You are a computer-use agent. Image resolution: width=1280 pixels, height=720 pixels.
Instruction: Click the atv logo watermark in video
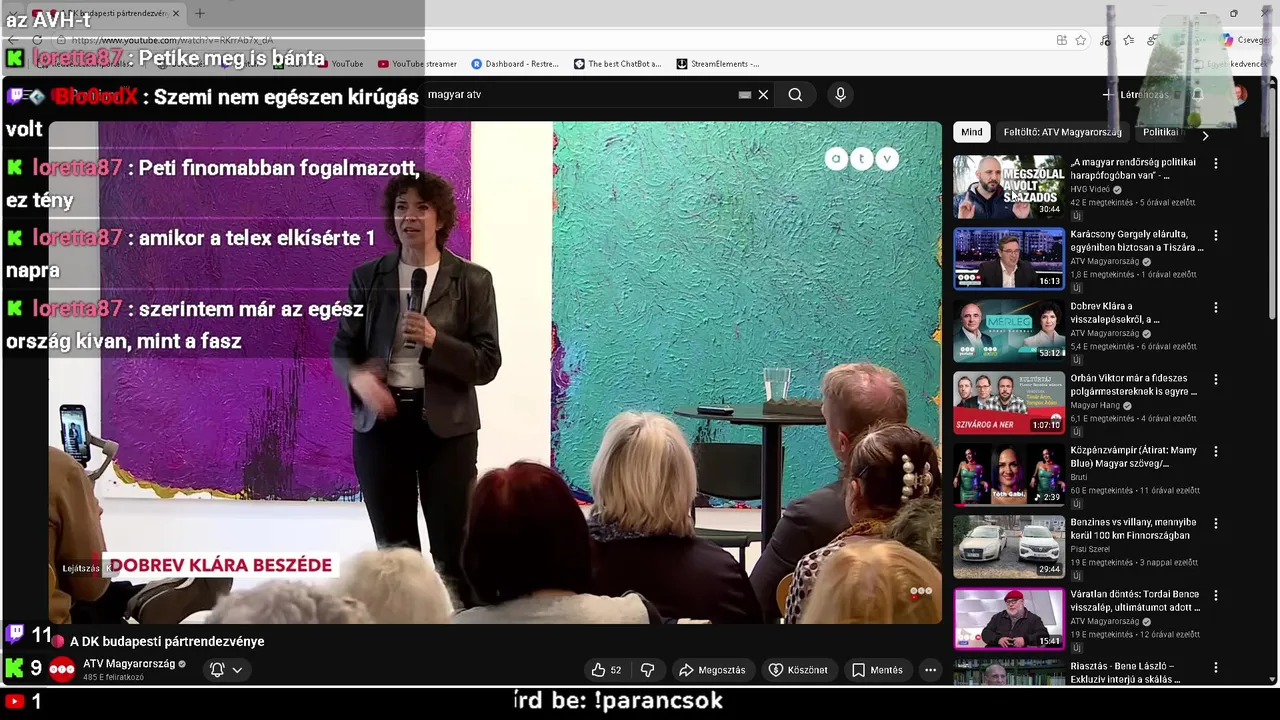coord(861,158)
